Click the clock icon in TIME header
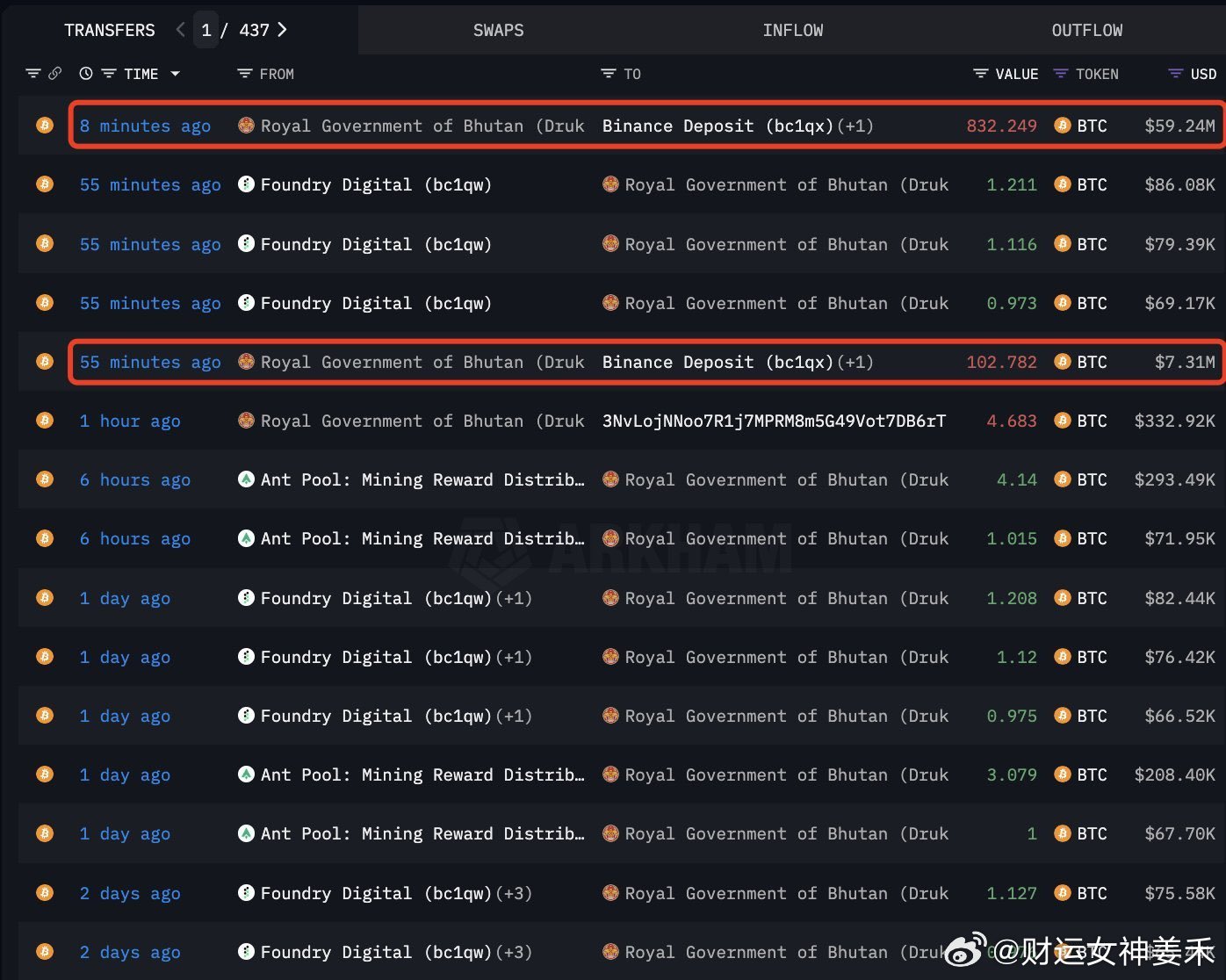1226x980 pixels. tap(86, 74)
